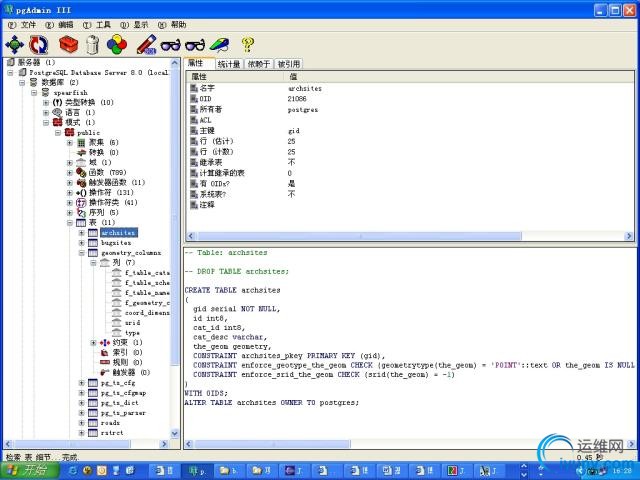Click the Windows 开始 Start button
Viewport: 640px width, 480px height.
(30, 471)
